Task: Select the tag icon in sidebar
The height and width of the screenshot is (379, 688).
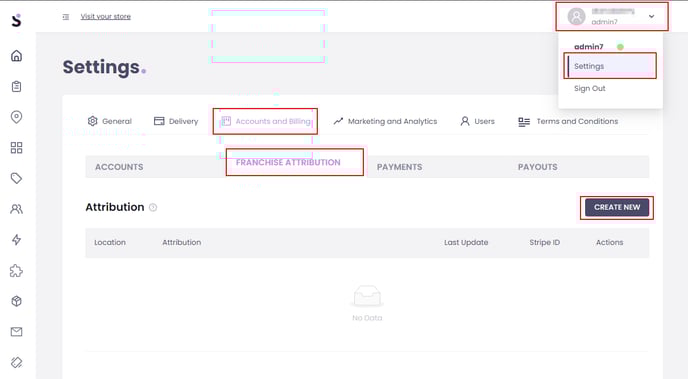Action: (x=16, y=178)
